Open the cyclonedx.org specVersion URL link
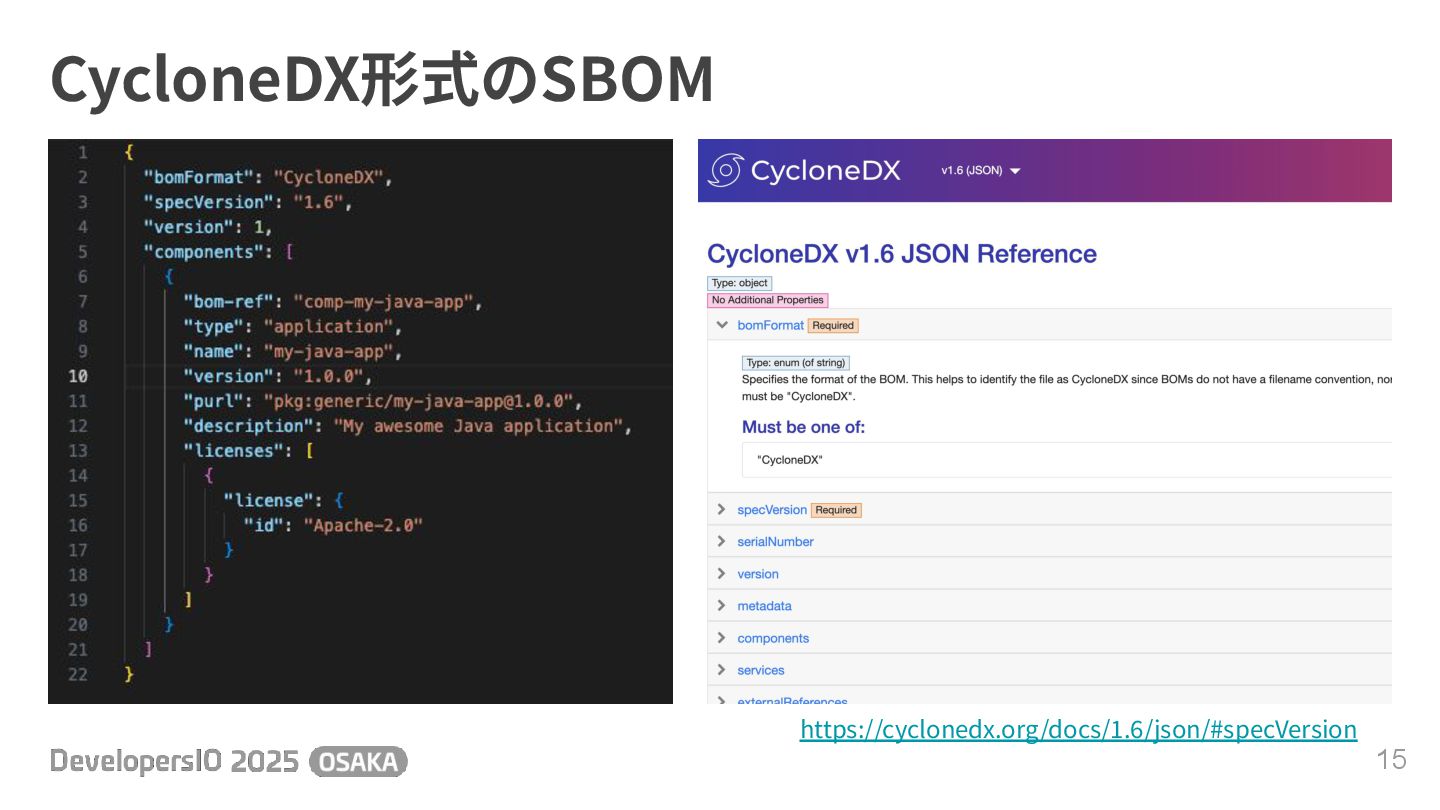 pos(1078,729)
